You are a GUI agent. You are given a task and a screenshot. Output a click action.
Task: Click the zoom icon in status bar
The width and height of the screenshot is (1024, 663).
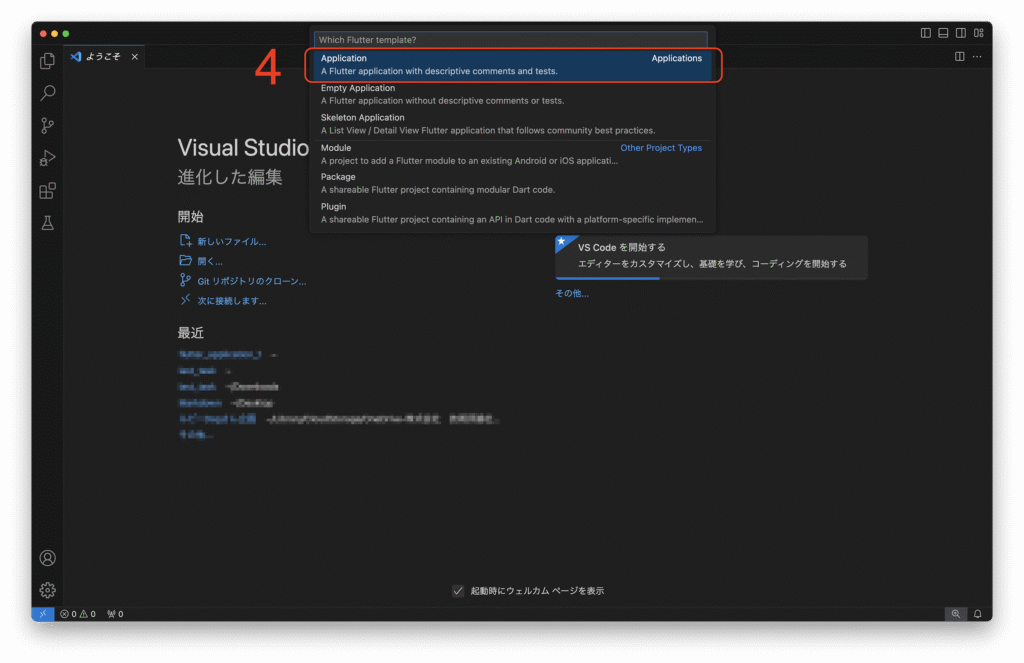pos(955,614)
